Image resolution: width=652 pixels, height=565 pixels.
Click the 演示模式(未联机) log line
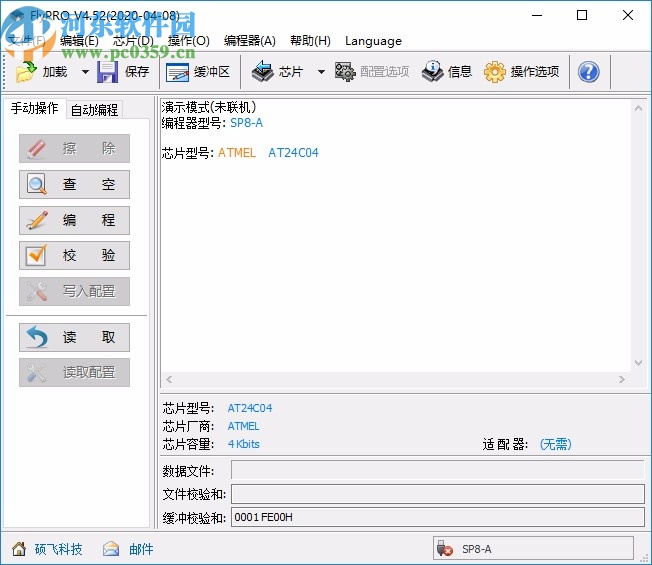209,107
